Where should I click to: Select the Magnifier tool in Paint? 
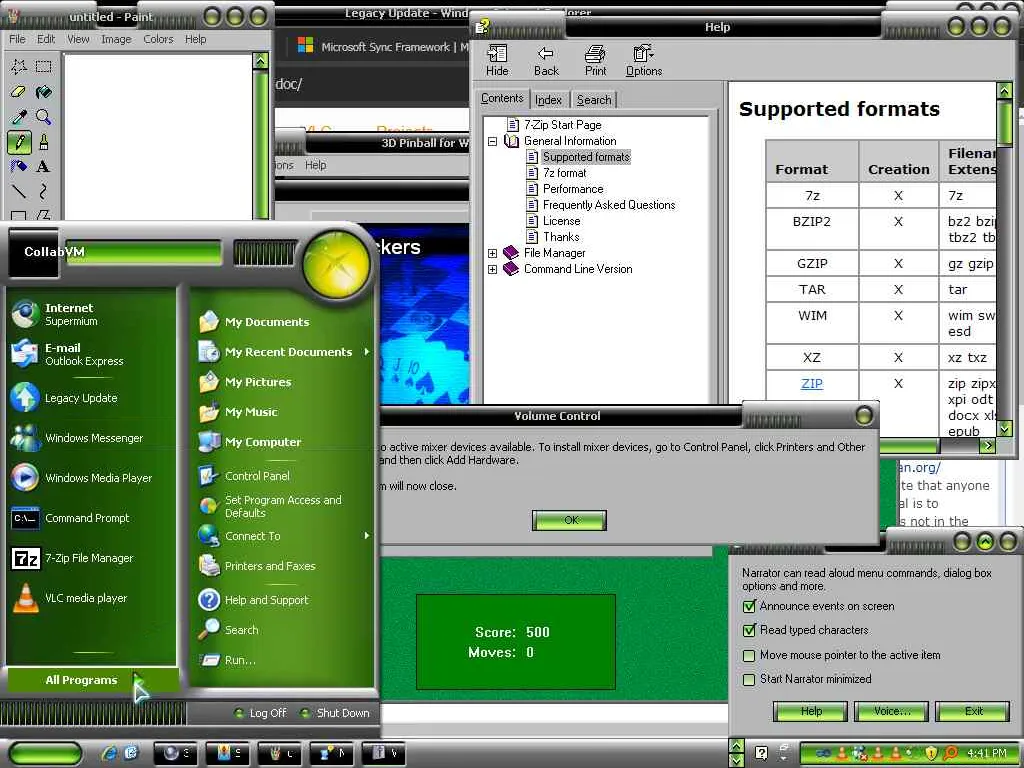tap(44, 117)
